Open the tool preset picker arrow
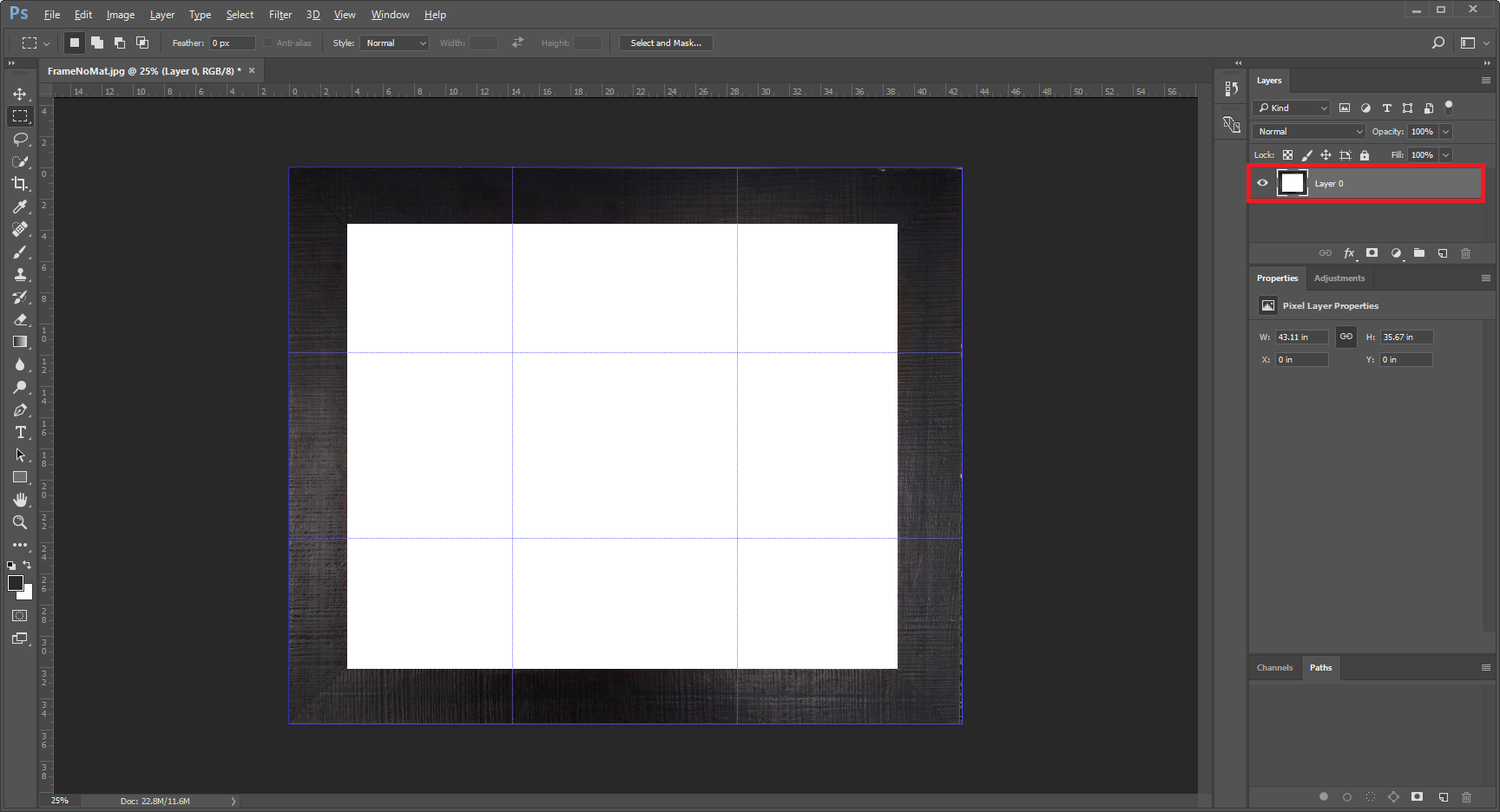 46,43
